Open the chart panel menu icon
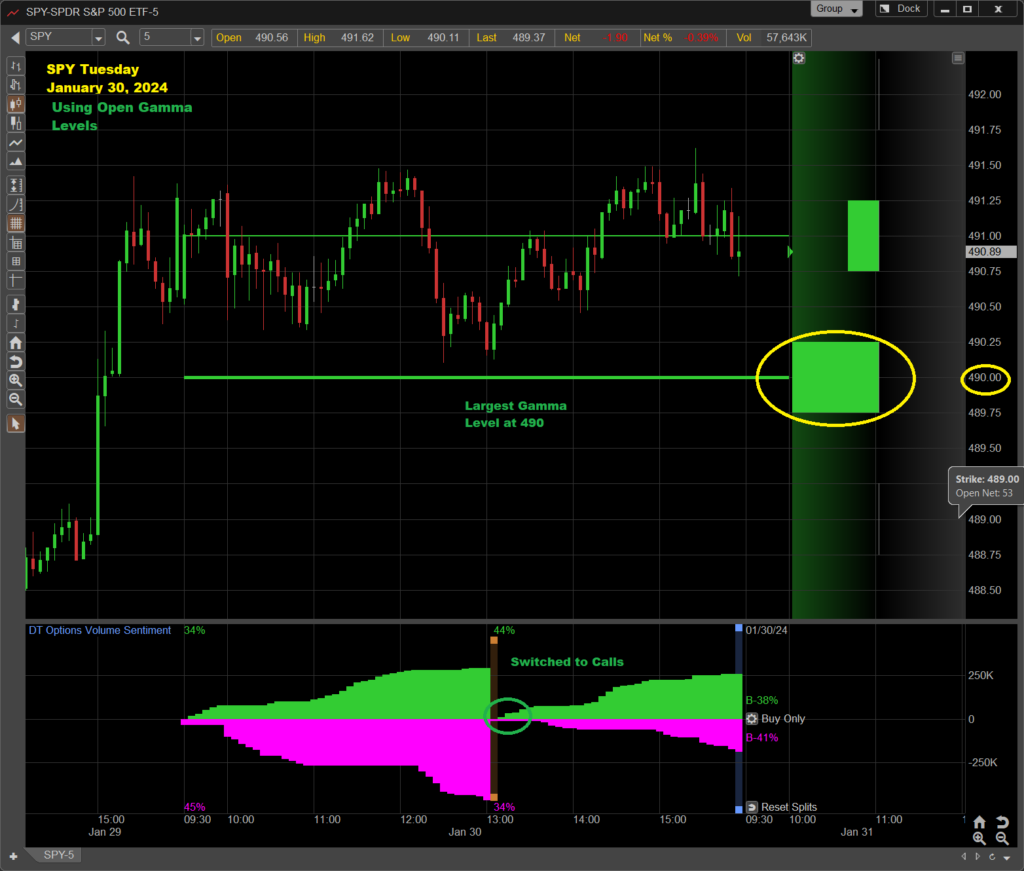The width and height of the screenshot is (1024, 871). click(957, 58)
